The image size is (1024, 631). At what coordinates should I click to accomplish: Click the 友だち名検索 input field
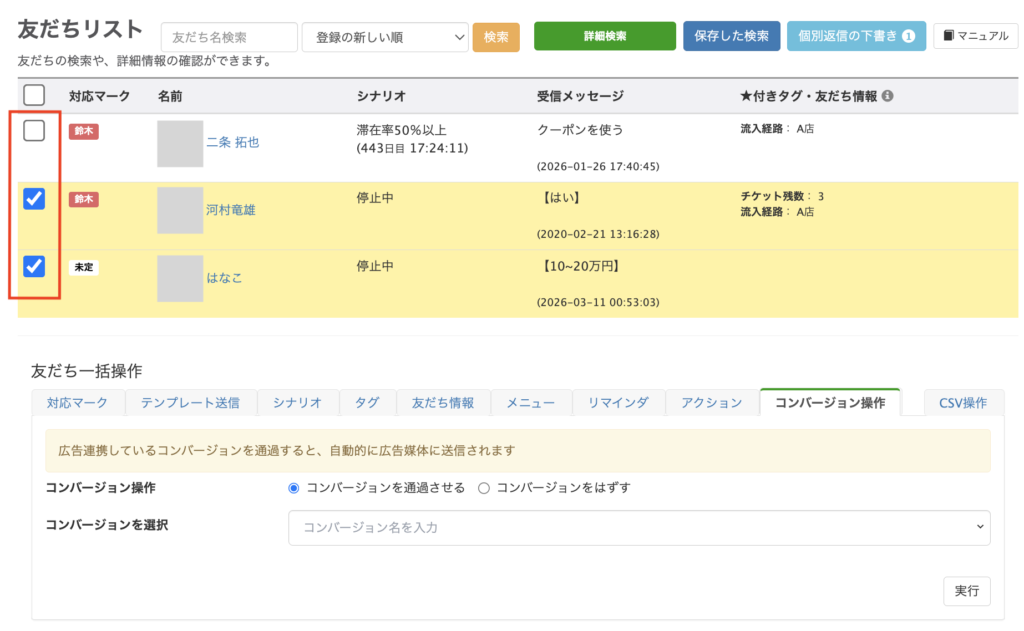pyautogui.click(x=229, y=37)
